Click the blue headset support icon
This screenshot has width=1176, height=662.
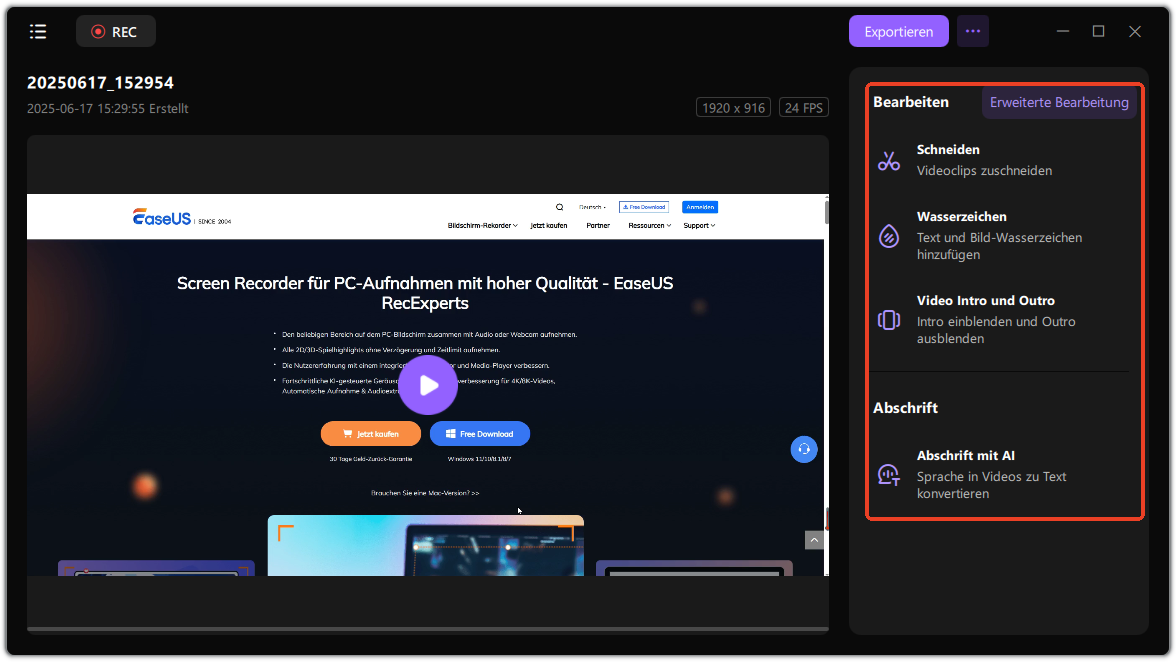pos(804,449)
